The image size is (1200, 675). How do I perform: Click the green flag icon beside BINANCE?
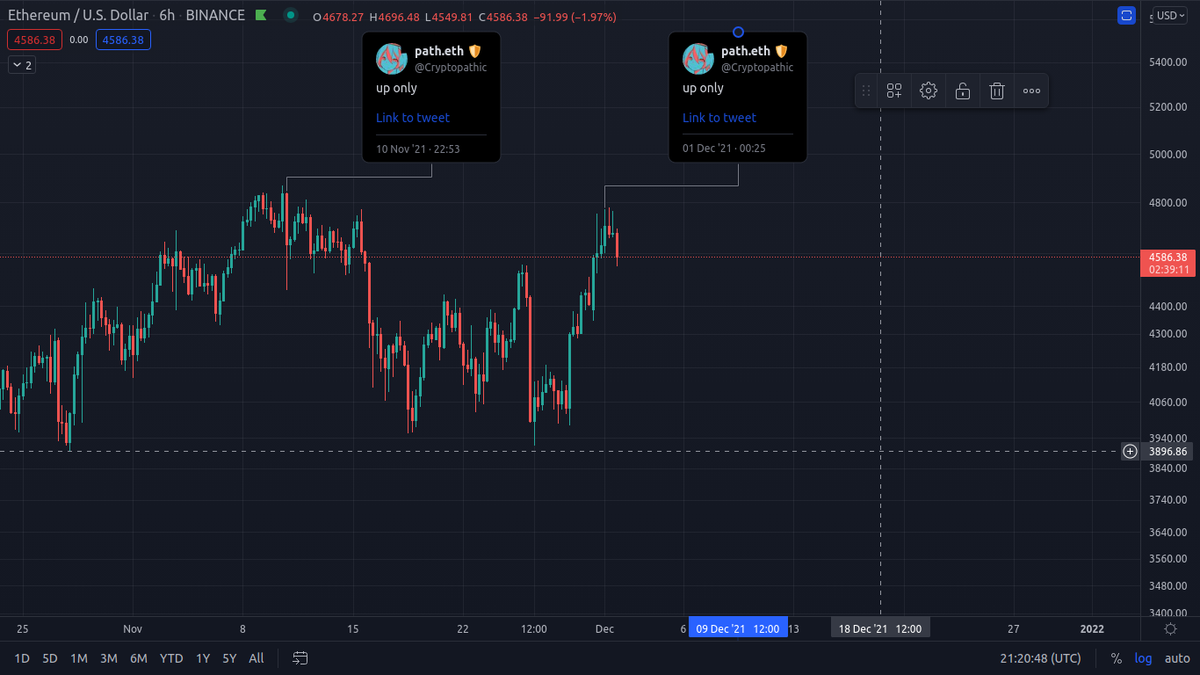(x=260, y=16)
